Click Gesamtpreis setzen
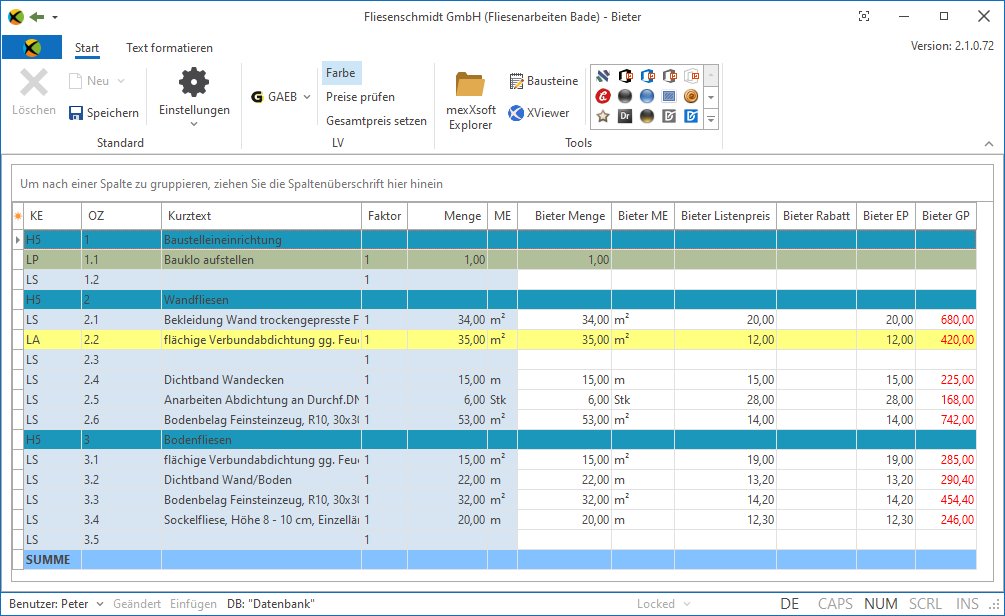The image size is (1005, 616). pyautogui.click(x=376, y=121)
